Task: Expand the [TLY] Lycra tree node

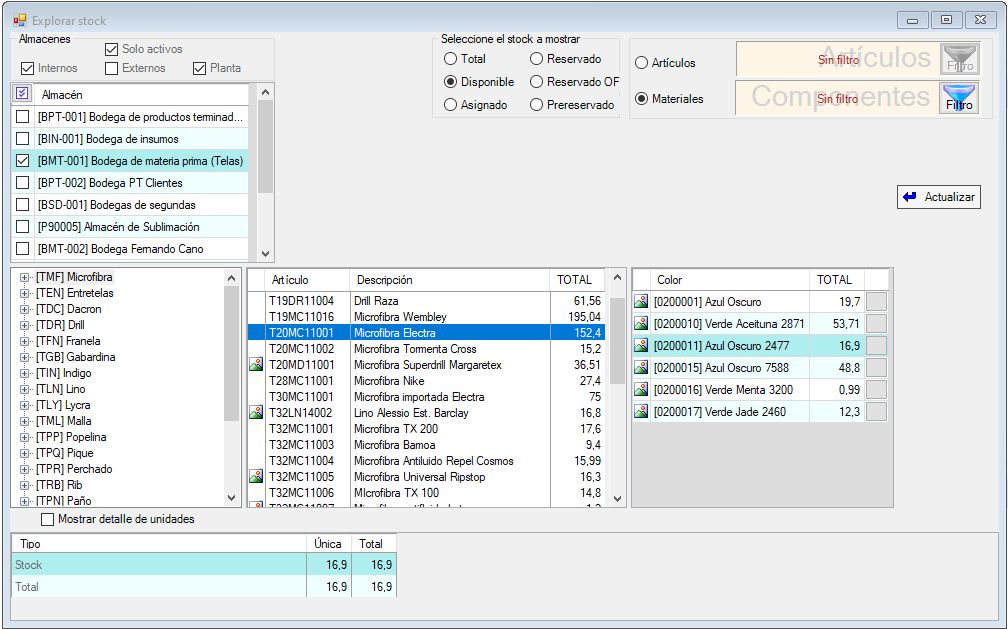Action: pyautogui.click(x=24, y=405)
